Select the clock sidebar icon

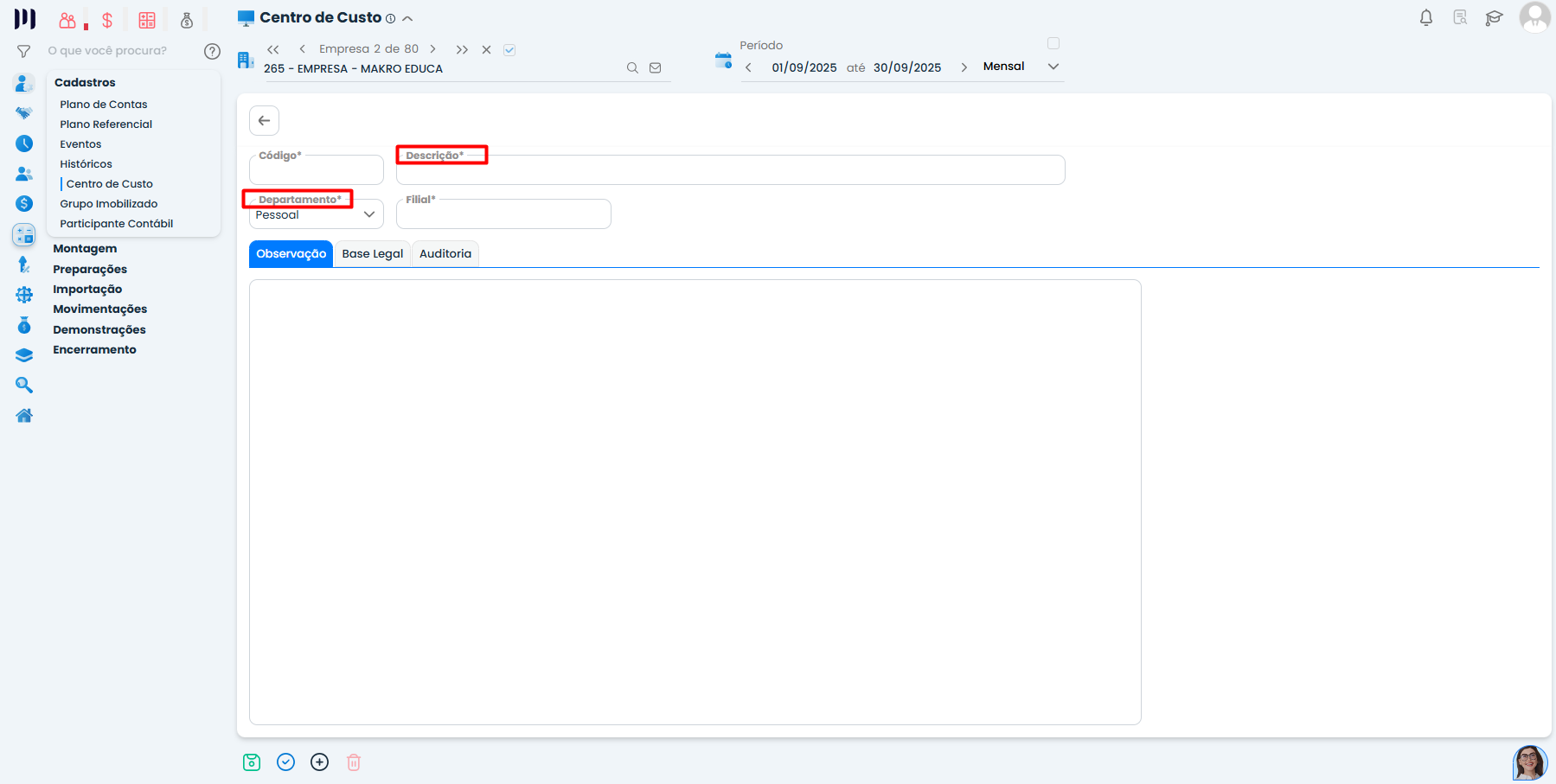pyautogui.click(x=24, y=143)
